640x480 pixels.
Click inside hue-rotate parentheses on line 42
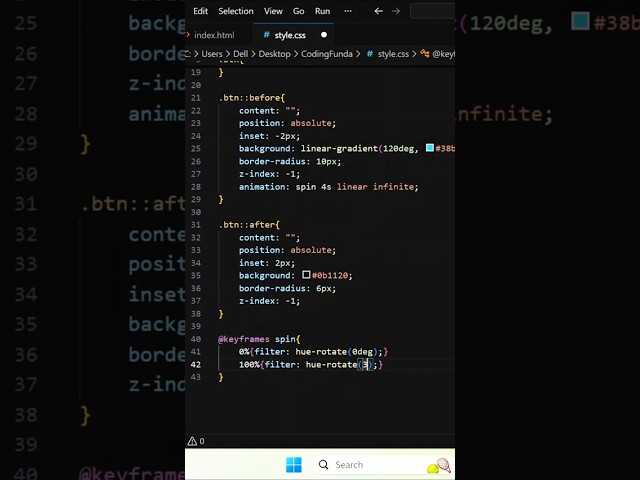[365, 364]
